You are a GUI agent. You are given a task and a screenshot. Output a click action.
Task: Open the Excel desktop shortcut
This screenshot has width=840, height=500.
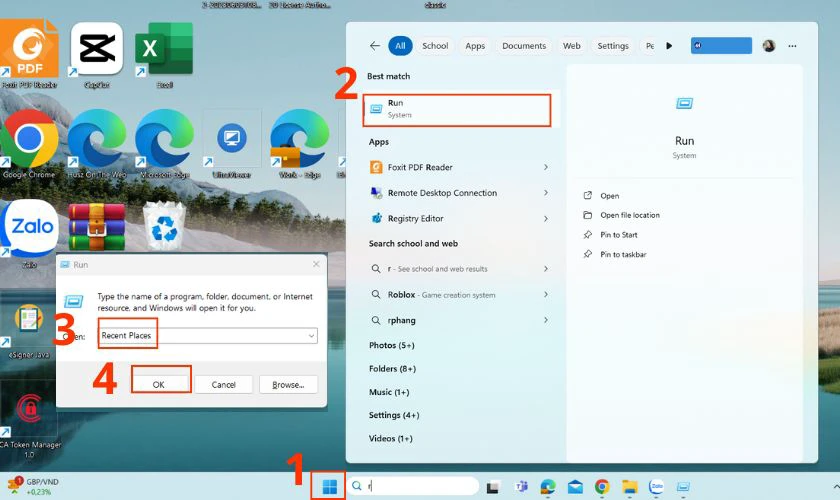164,48
